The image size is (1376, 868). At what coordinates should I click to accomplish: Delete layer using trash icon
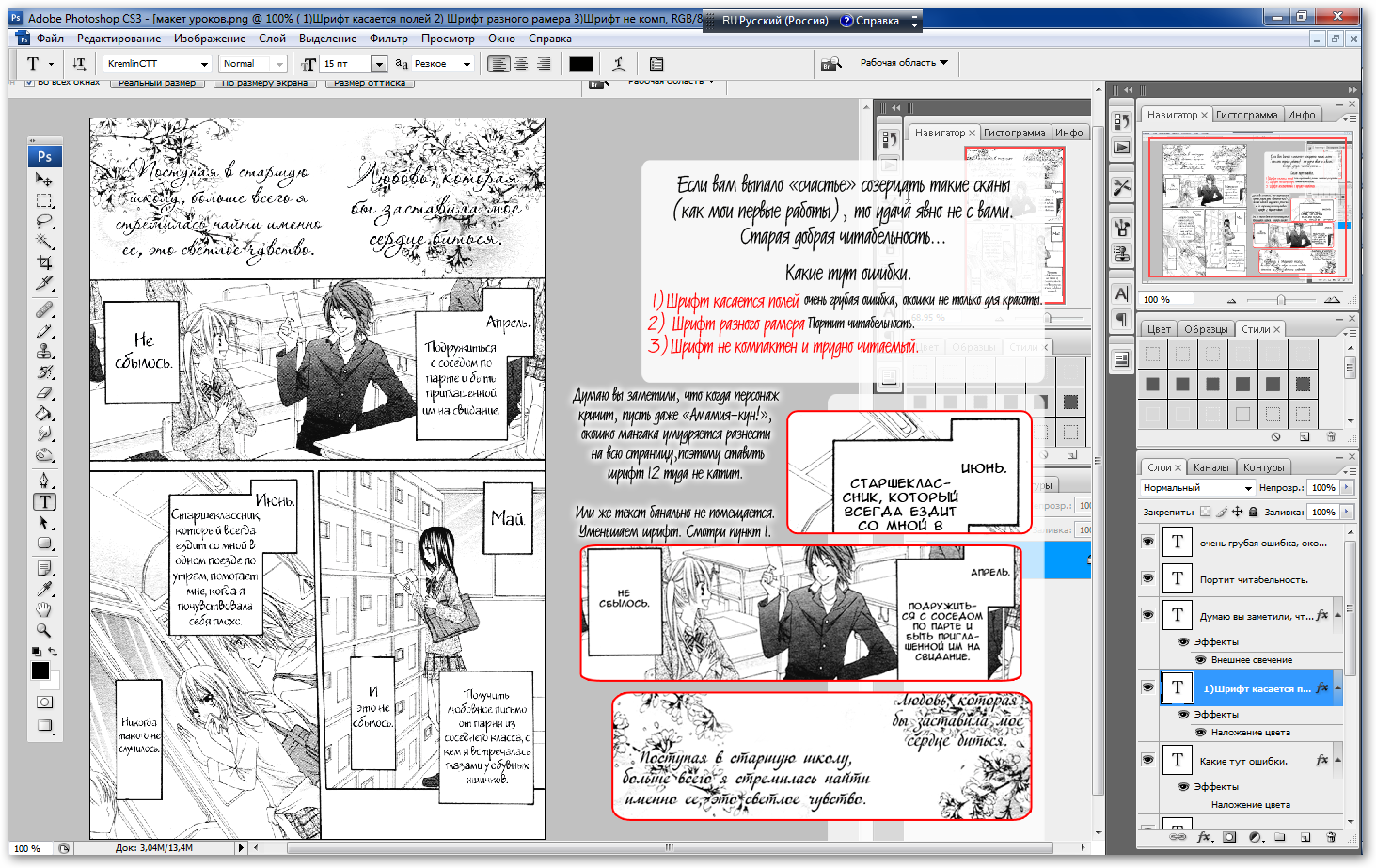coord(1330,836)
